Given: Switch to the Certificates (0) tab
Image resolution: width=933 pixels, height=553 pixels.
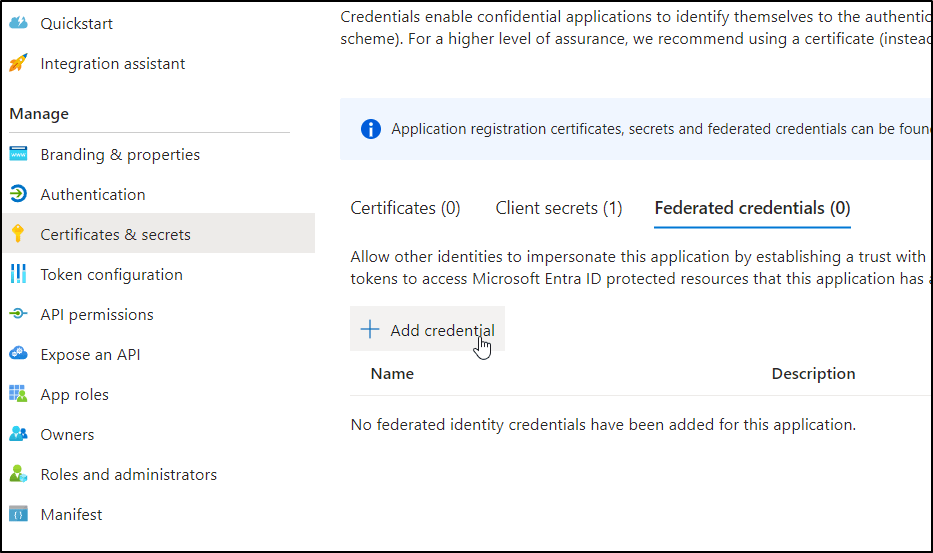Looking at the screenshot, I should tap(405, 208).
